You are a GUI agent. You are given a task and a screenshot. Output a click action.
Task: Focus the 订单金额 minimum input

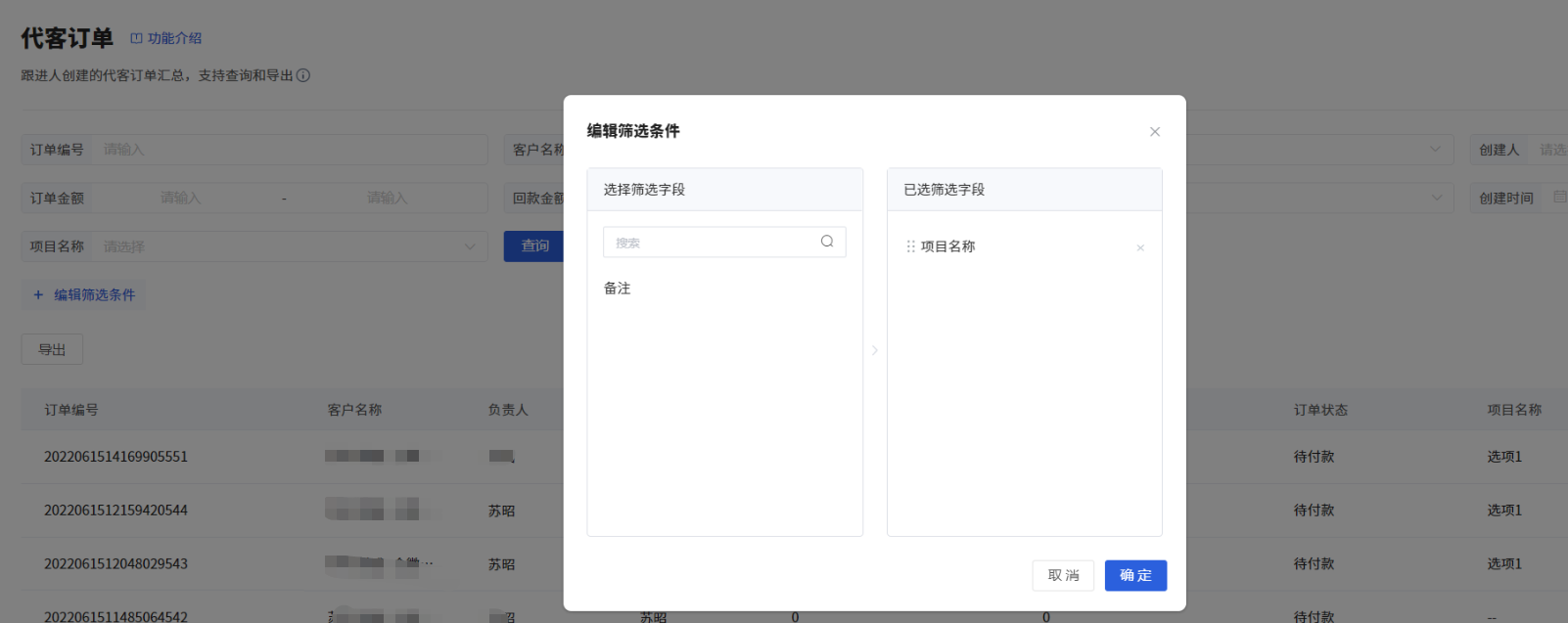click(x=181, y=198)
